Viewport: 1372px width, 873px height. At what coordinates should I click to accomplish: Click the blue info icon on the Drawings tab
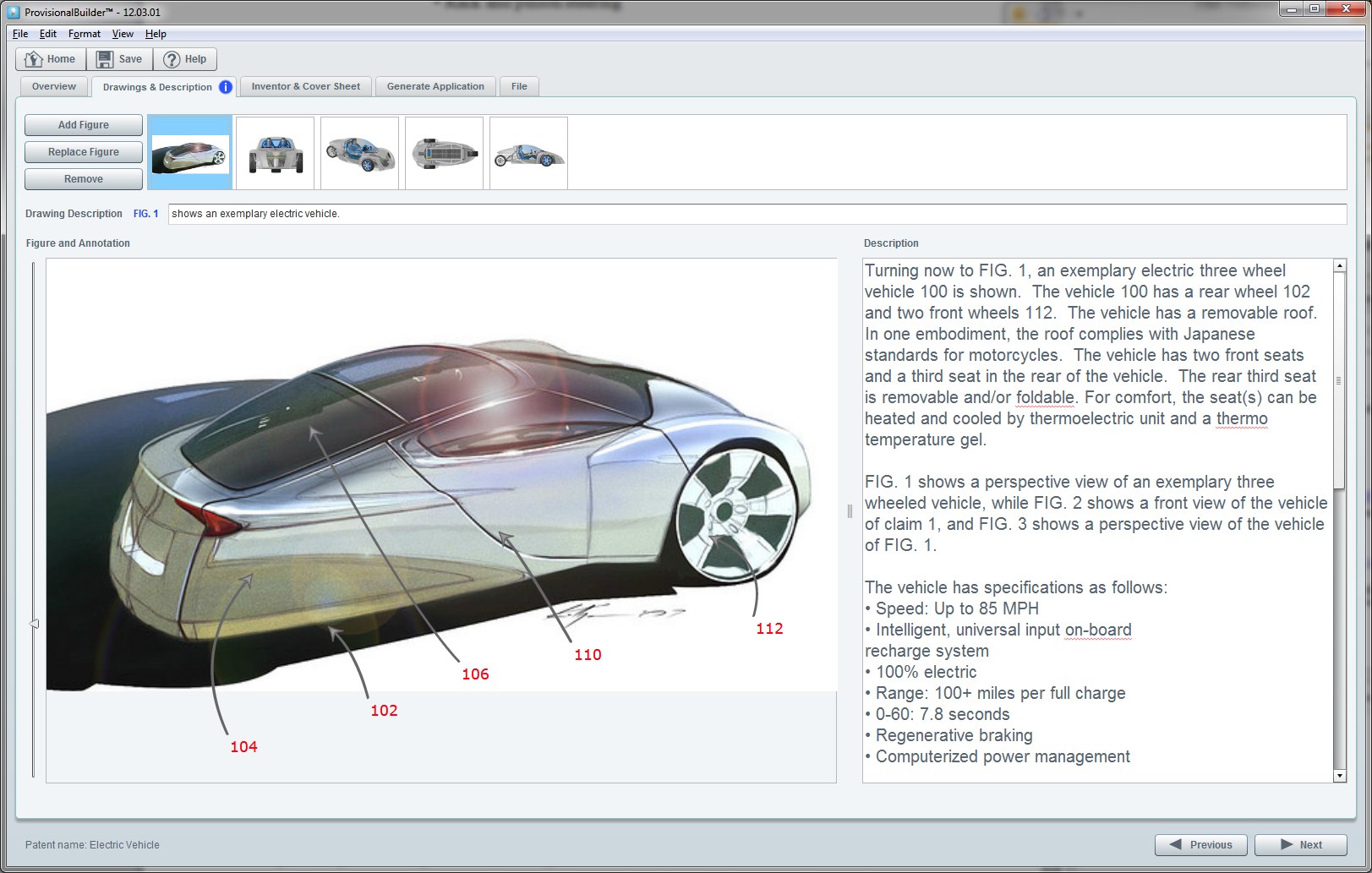point(226,87)
